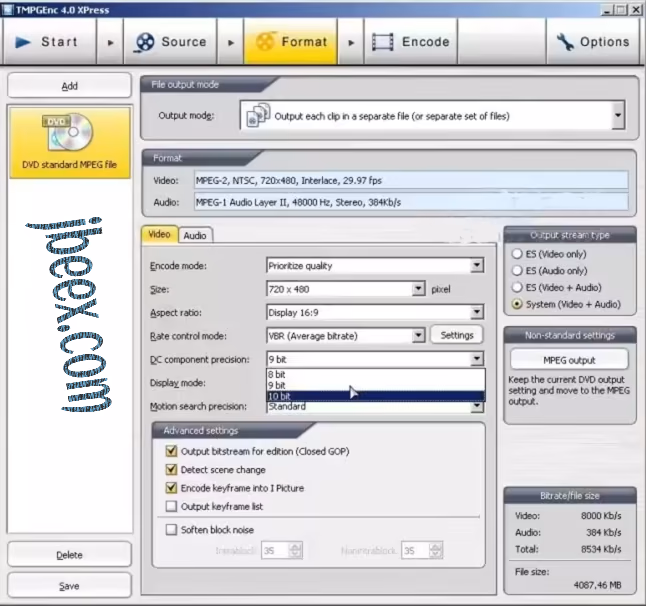Click the Format film reel icon

[x=265, y=42]
